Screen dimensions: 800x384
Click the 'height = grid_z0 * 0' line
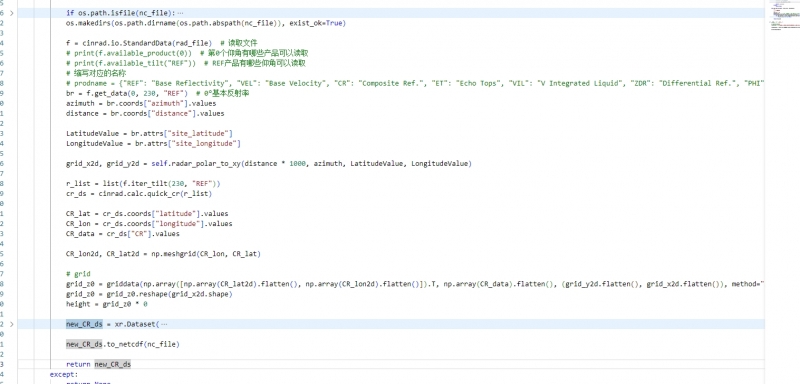click(x=107, y=304)
